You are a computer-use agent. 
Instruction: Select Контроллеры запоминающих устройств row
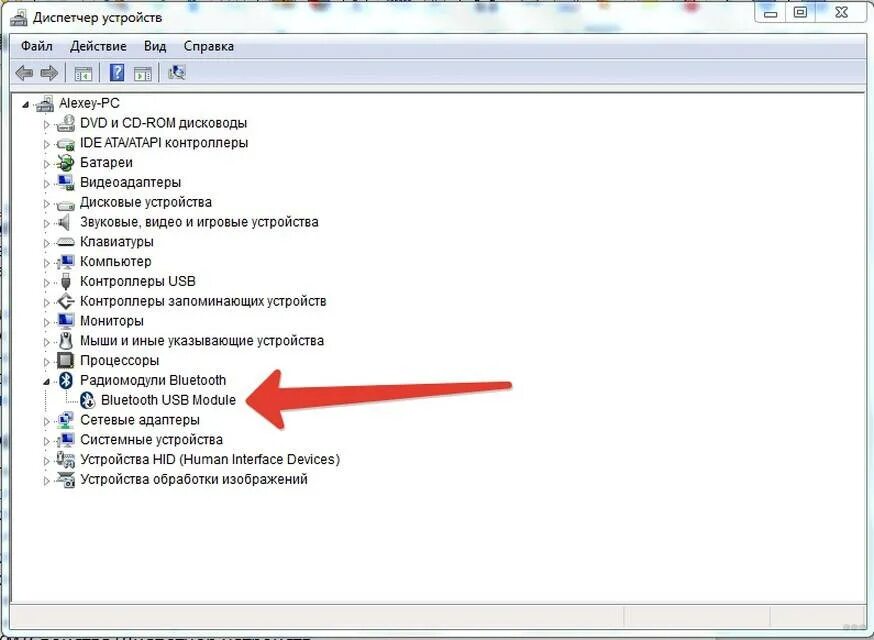(x=203, y=301)
